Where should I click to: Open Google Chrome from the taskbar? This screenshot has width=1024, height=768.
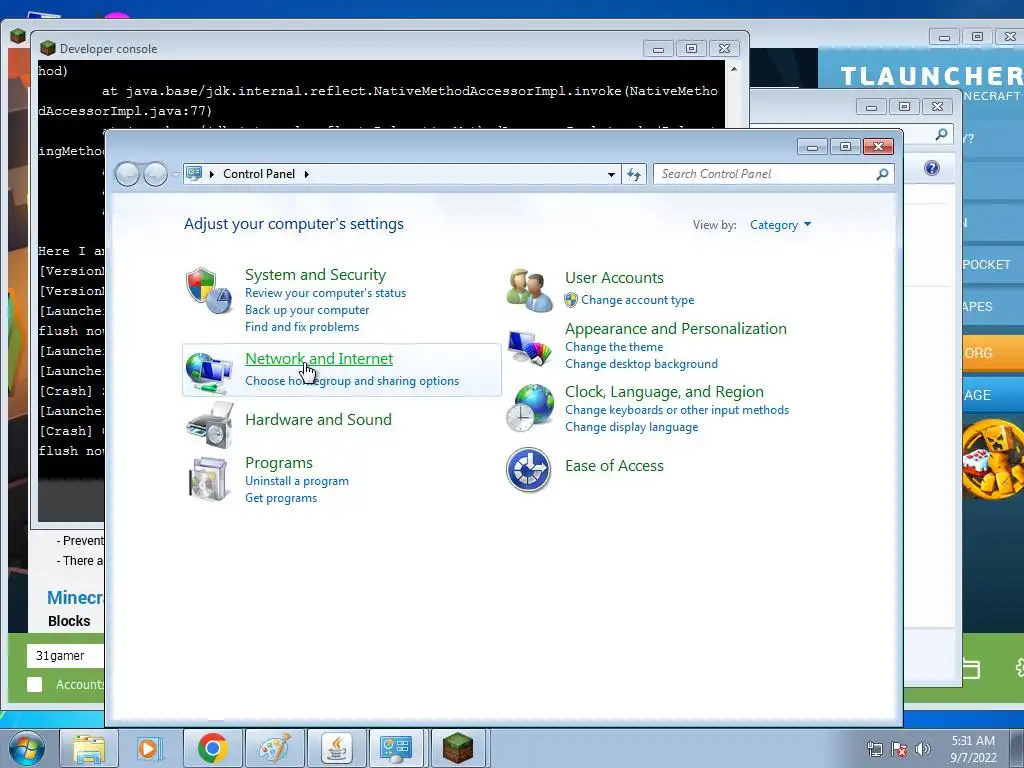(x=212, y=748)
